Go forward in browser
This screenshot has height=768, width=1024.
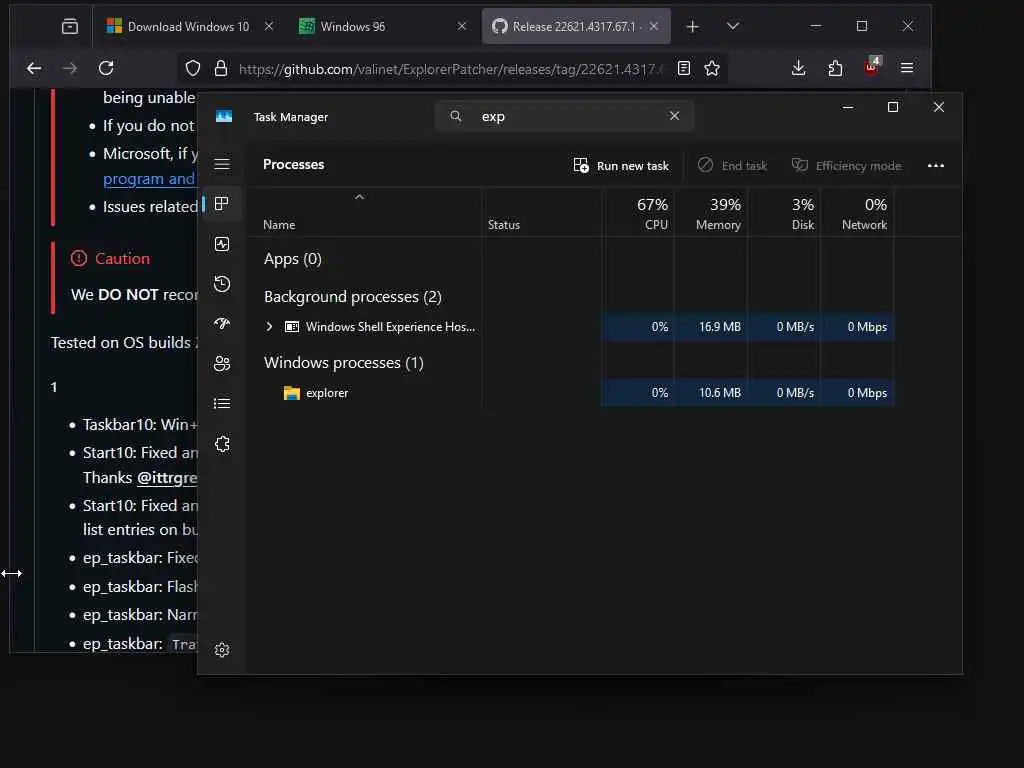[70, 68]
